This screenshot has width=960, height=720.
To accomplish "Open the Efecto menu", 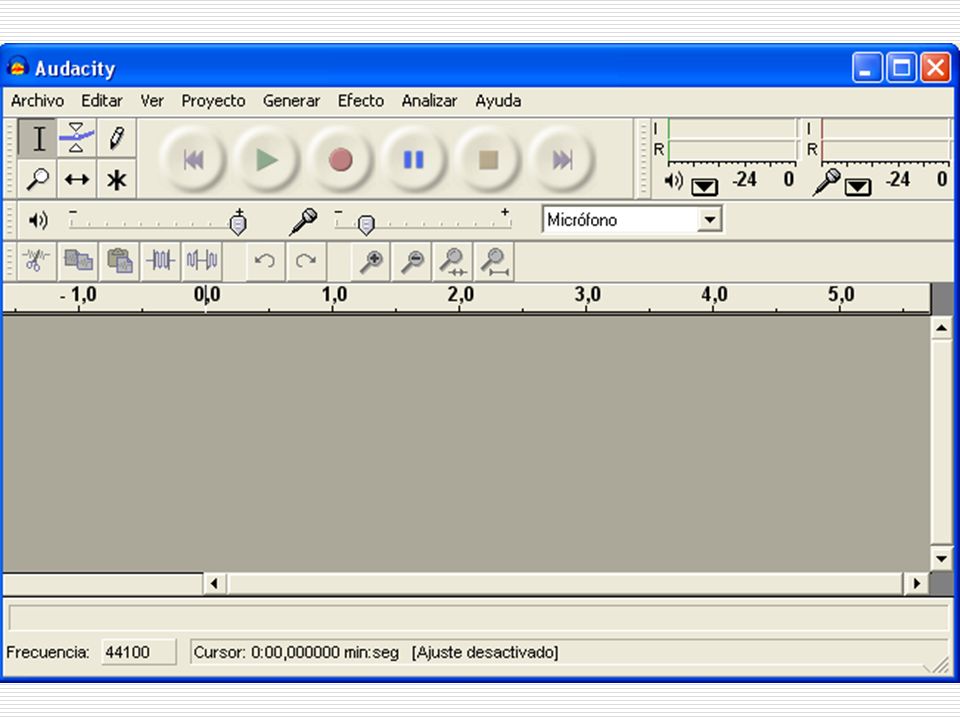I will click(361, 100).
